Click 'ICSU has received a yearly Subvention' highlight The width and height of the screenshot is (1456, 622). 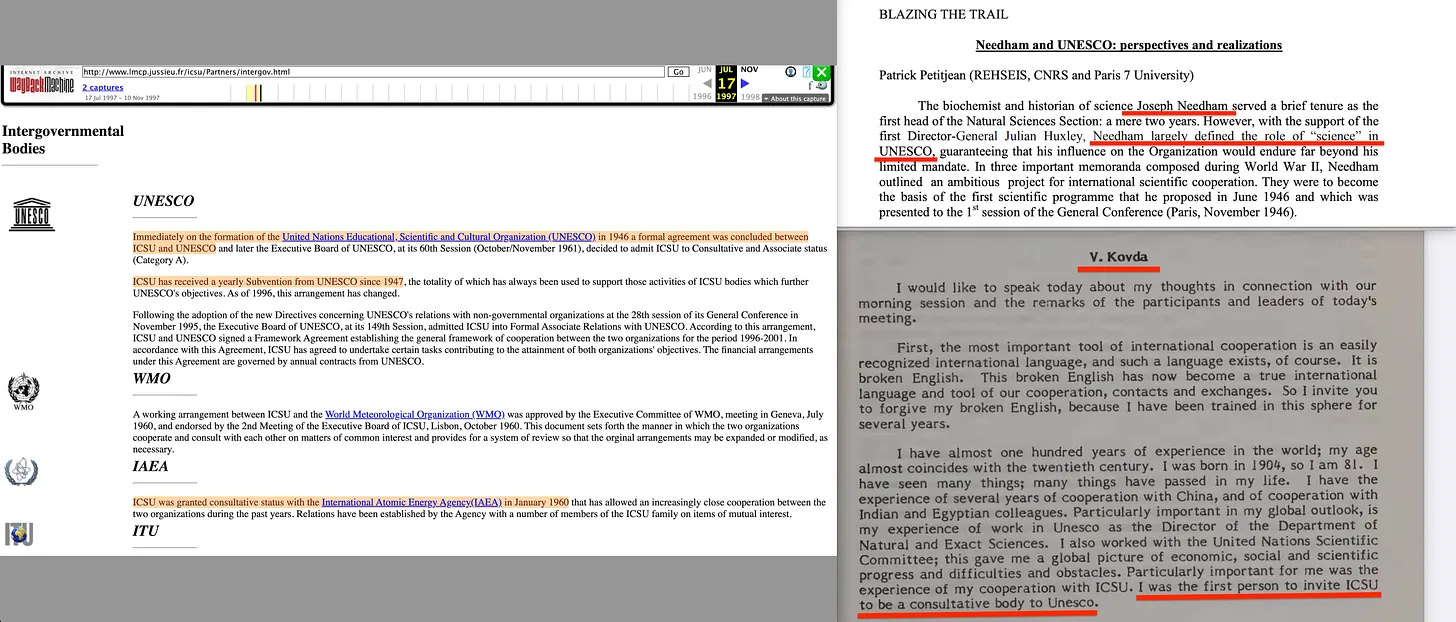[268, 282]
